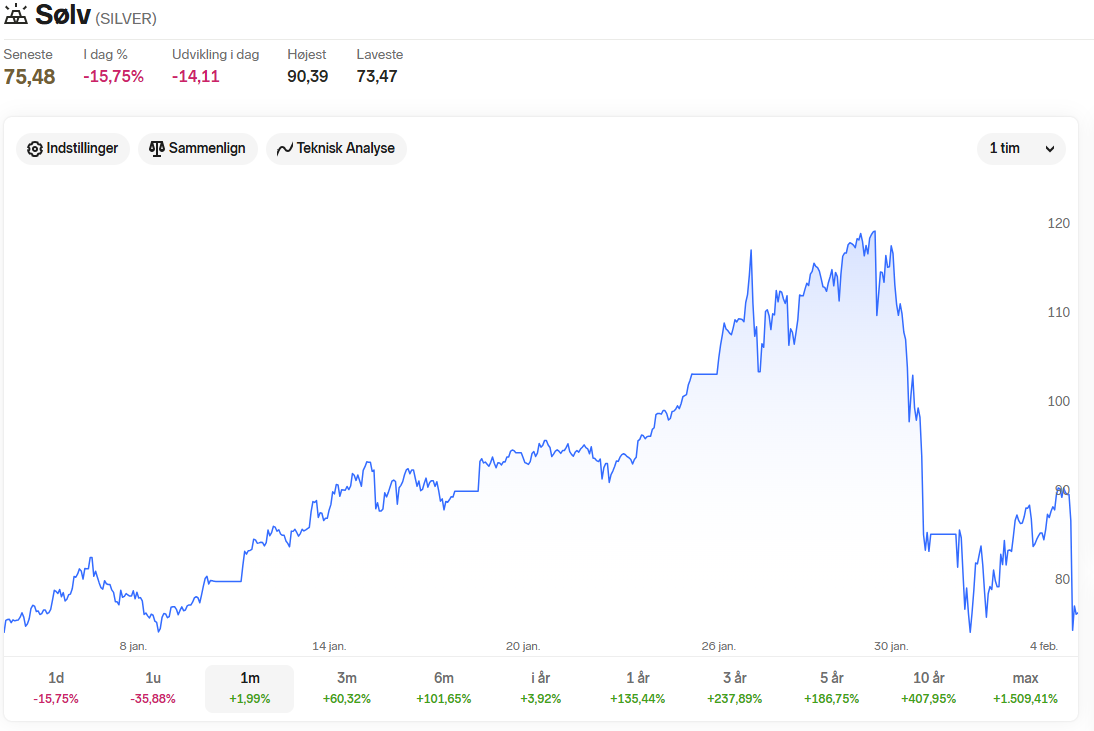Click the Højest label
The height and width of the screenshot is (731, 1094).
[x=307, y=54]
